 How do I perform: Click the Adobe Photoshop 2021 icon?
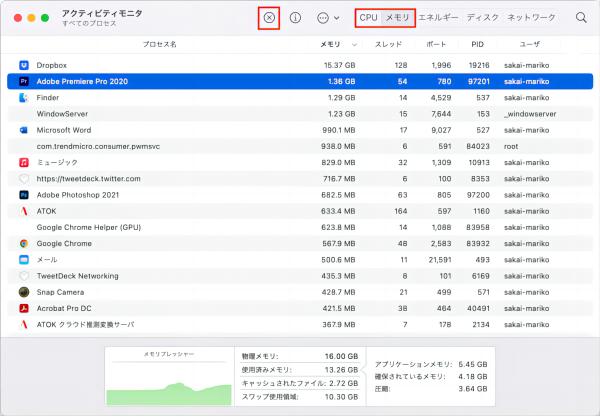click(24, 195)
